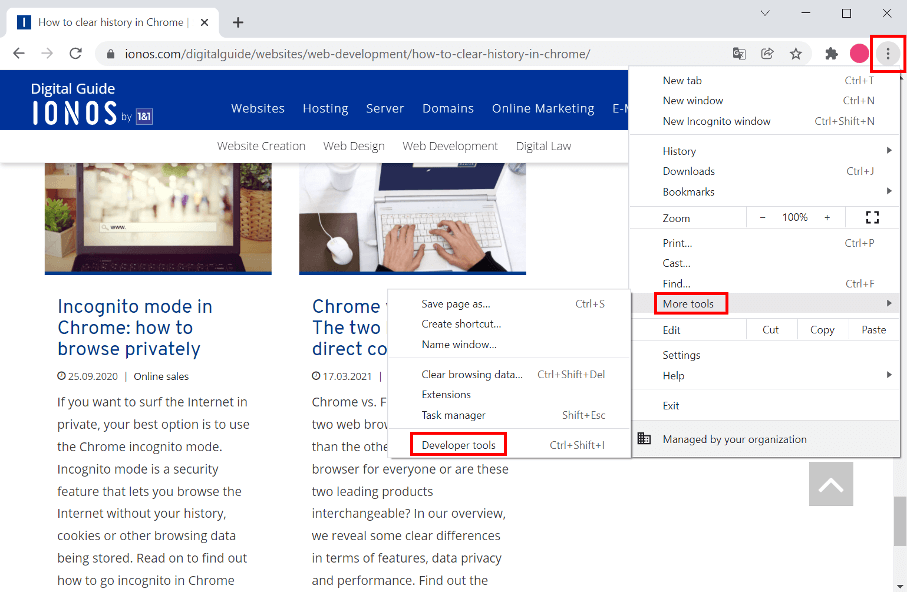Open New Incognito window

764,121
